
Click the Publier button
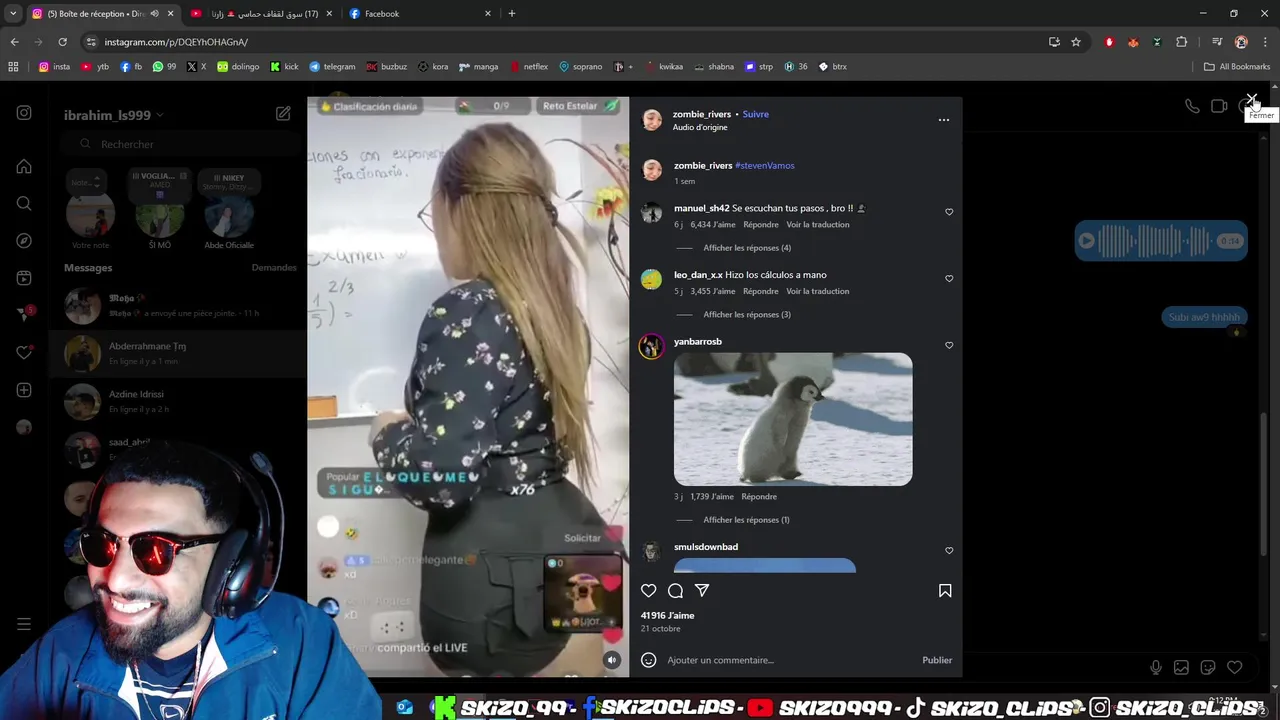937,660
